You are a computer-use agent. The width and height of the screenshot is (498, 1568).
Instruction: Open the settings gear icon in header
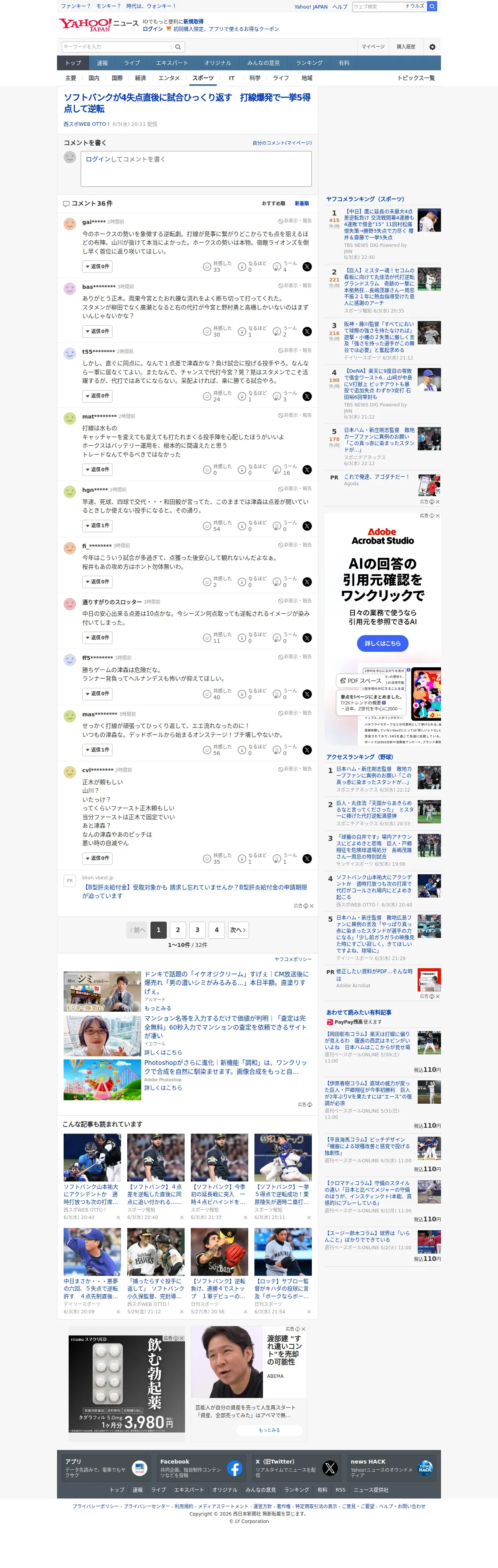tap(432, 47)
